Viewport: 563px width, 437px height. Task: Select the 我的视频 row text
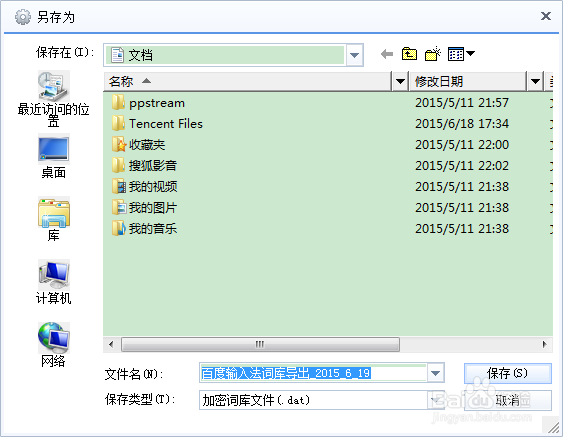[x=153, y=187]
